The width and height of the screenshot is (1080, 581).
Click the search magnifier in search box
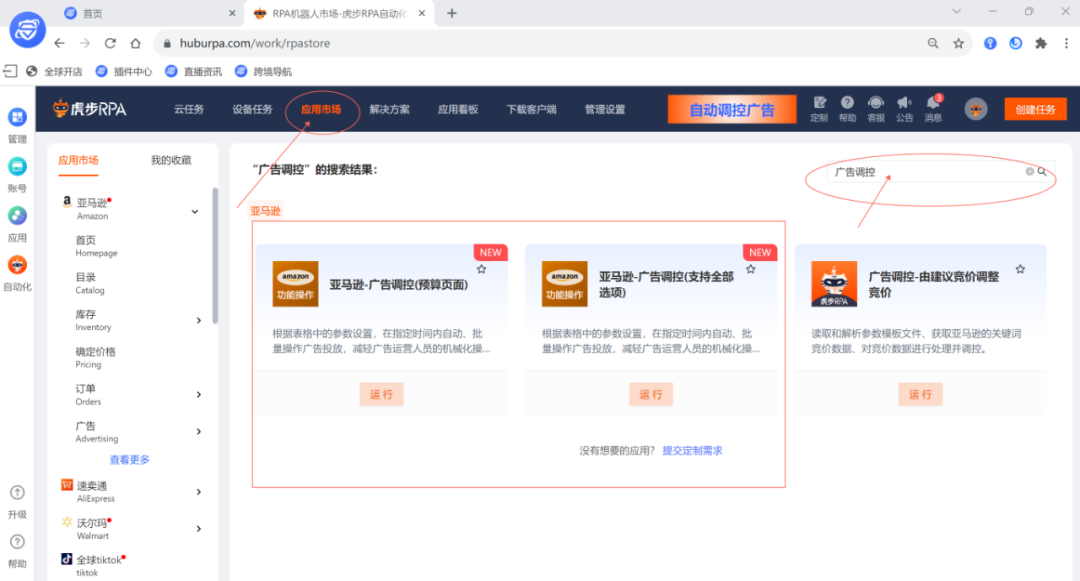(1042, 171)
